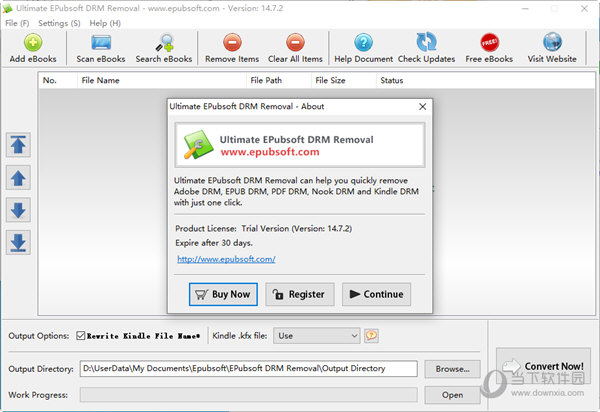
Task: Click the 'Expire after 30 days.' text
Action: [x=214, y=243]
